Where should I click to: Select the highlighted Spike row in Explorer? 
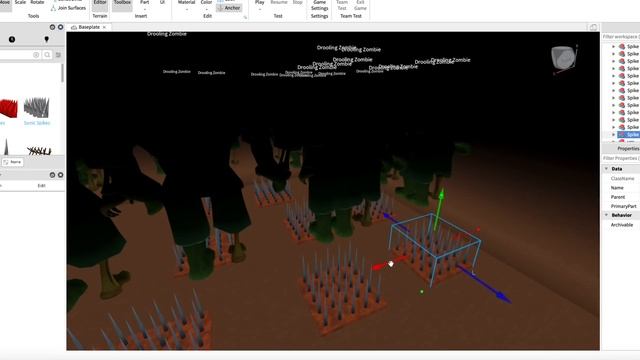coord(629,135)
